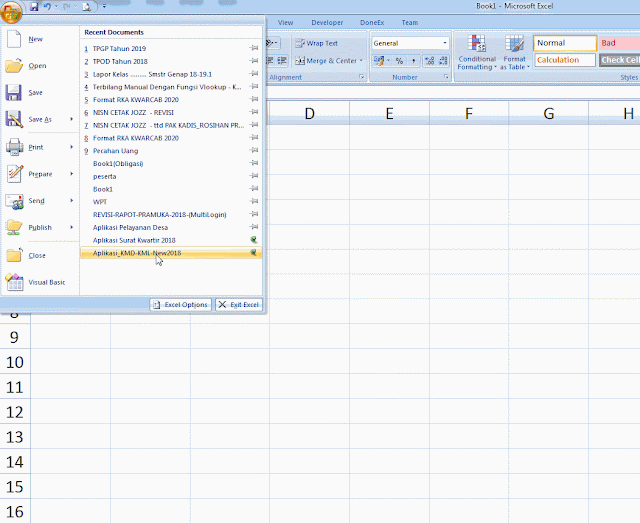Screen dimensions: 640x523
Task: Expand the Send submenu arrow
Action: click(71, 200)
